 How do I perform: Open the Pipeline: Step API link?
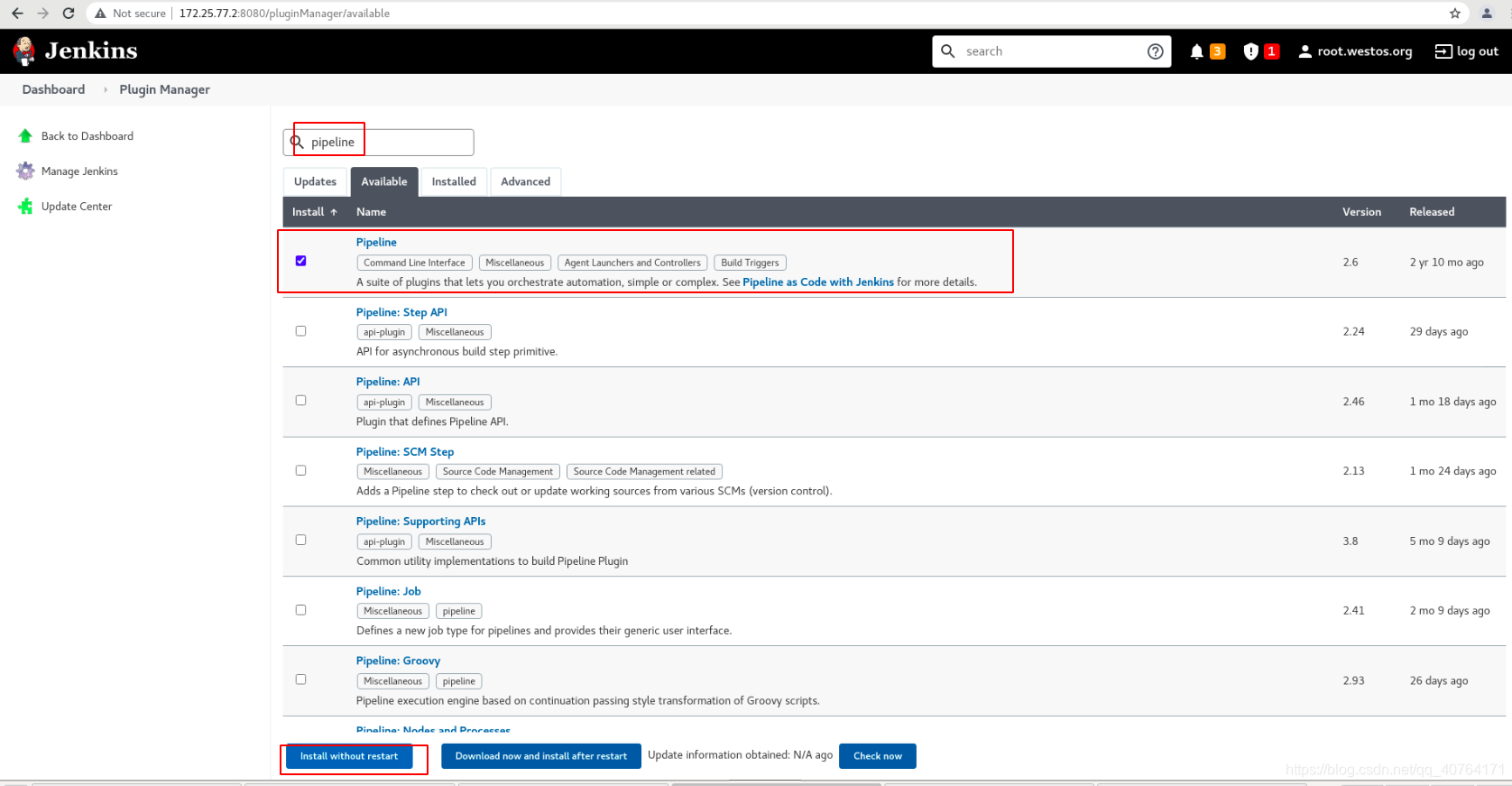[401, 312]
